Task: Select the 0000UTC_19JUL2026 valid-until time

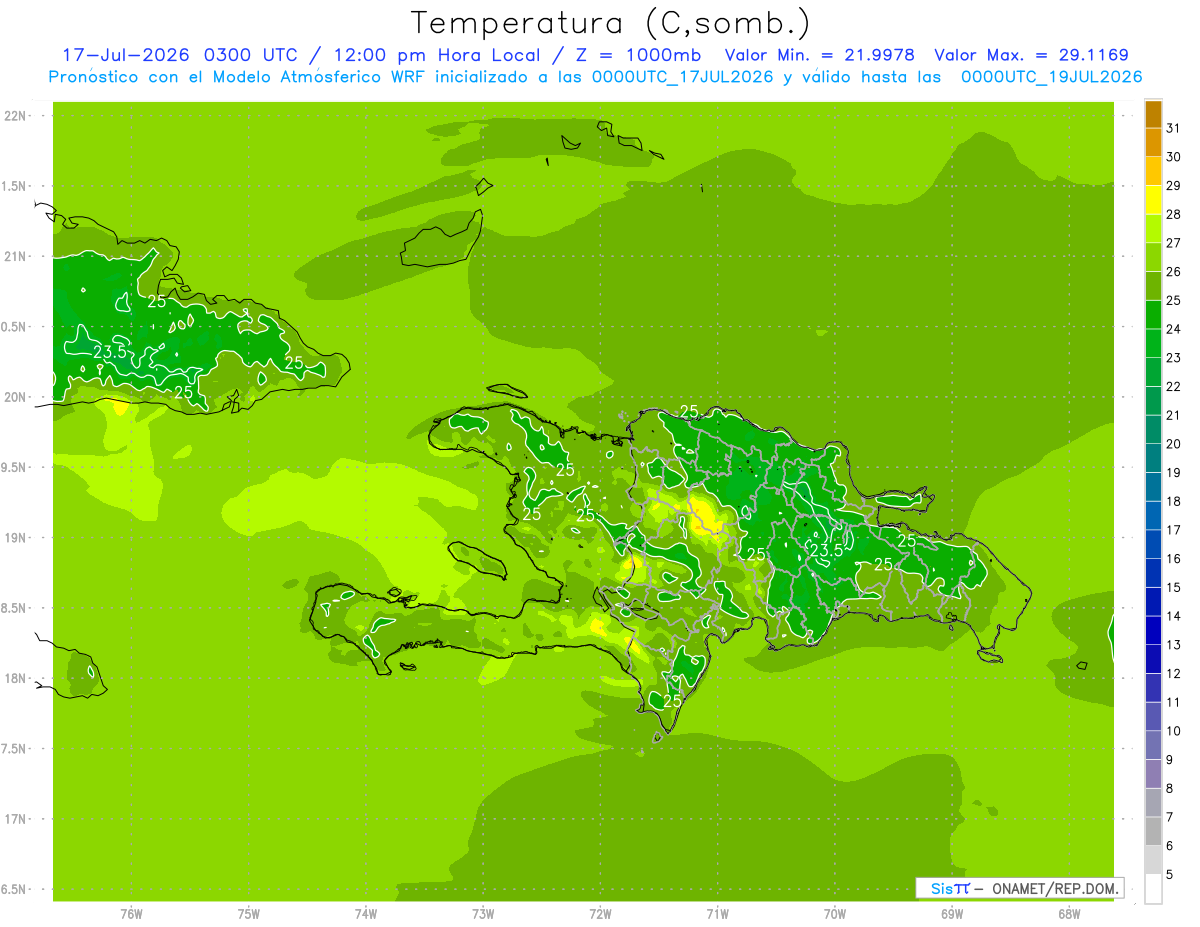Action: coord(1051,77)
